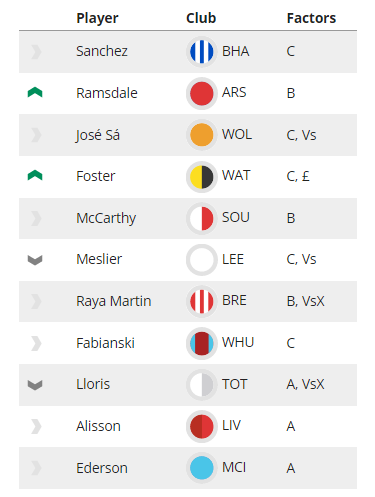Click the chevron beside Sanchez
Screen dimensions: 375x497
(x=36, y=52)
